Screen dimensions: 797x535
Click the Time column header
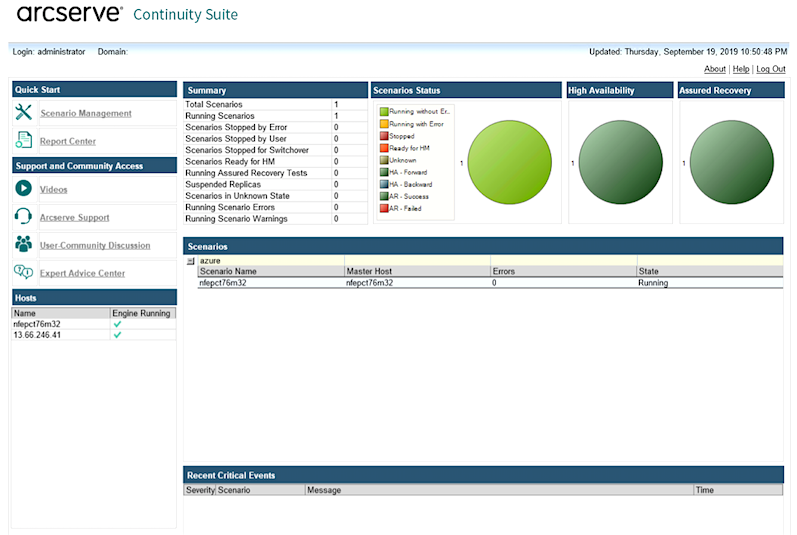pyautogui.click(x=739, y=490)
